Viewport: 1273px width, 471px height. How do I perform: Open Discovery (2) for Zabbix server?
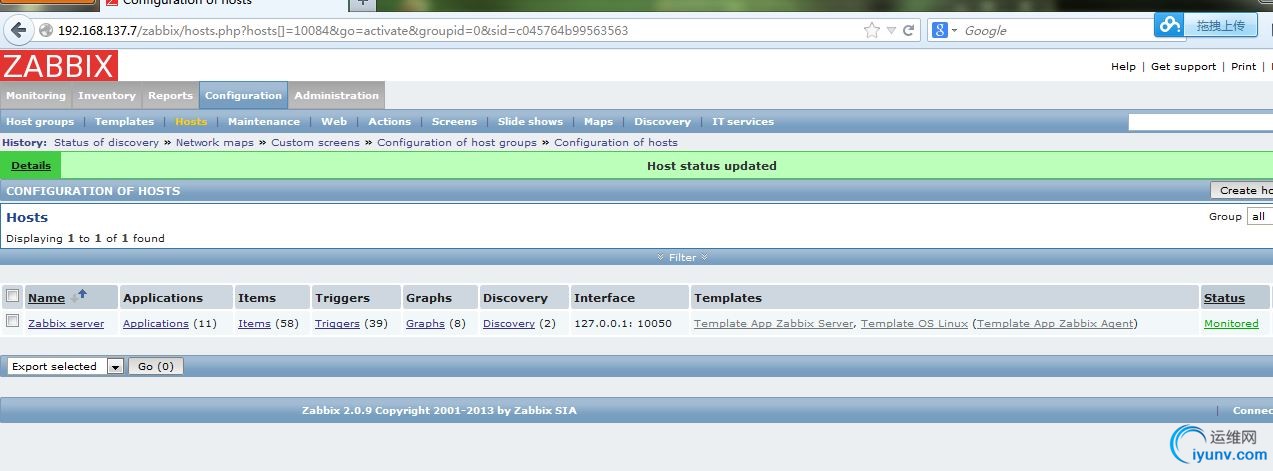click(x=509, y=324)
